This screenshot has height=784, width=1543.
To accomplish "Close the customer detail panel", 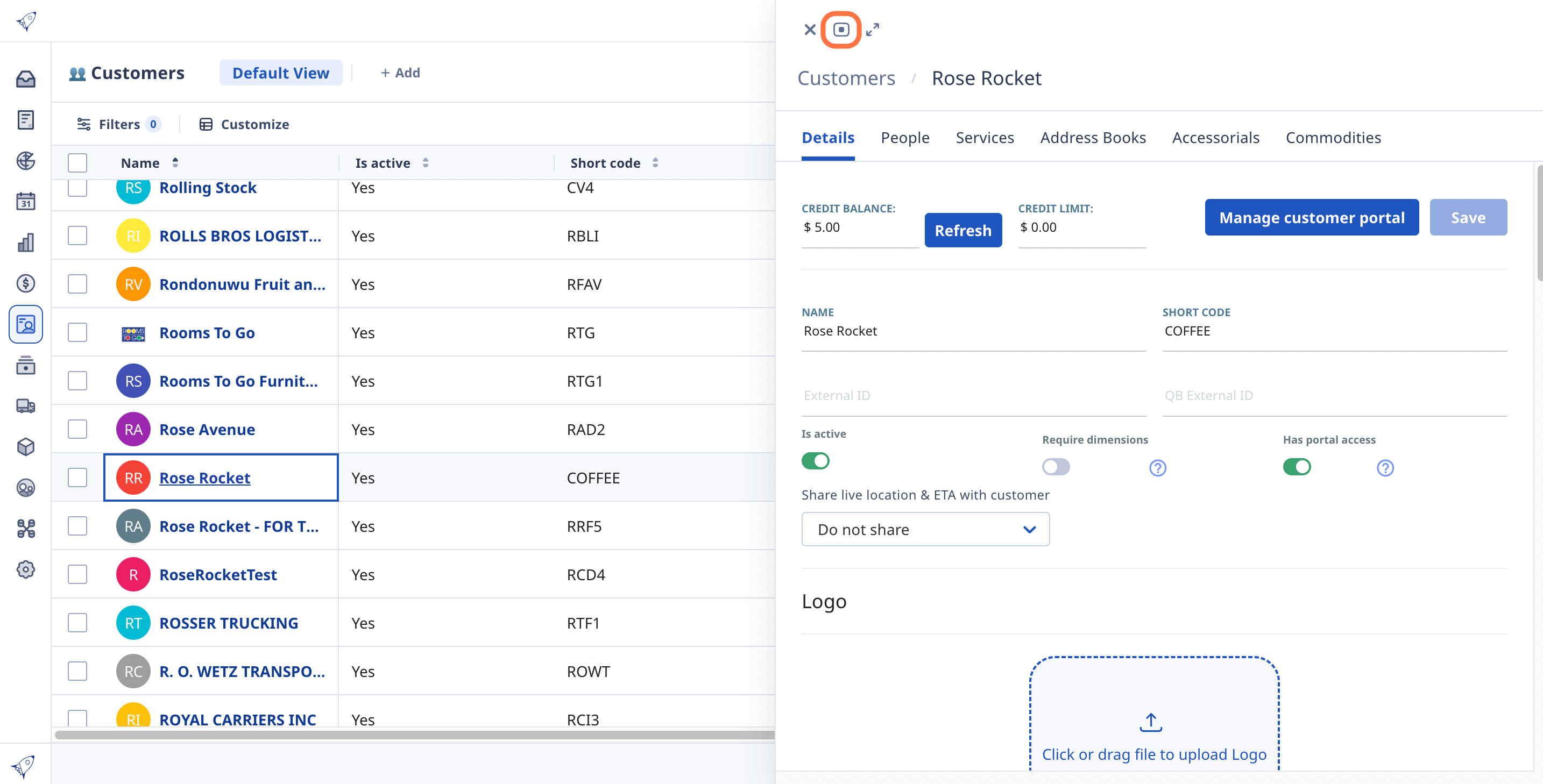I will coord(810,30).
